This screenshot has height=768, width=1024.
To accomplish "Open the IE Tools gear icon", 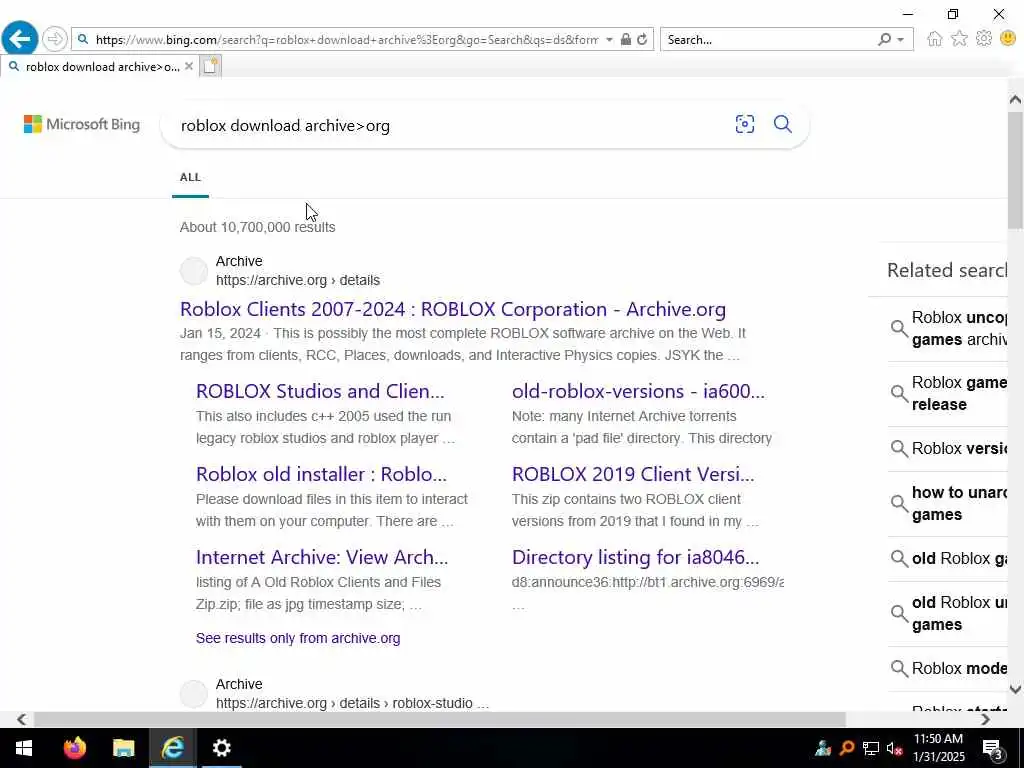I will coord(984,39).
